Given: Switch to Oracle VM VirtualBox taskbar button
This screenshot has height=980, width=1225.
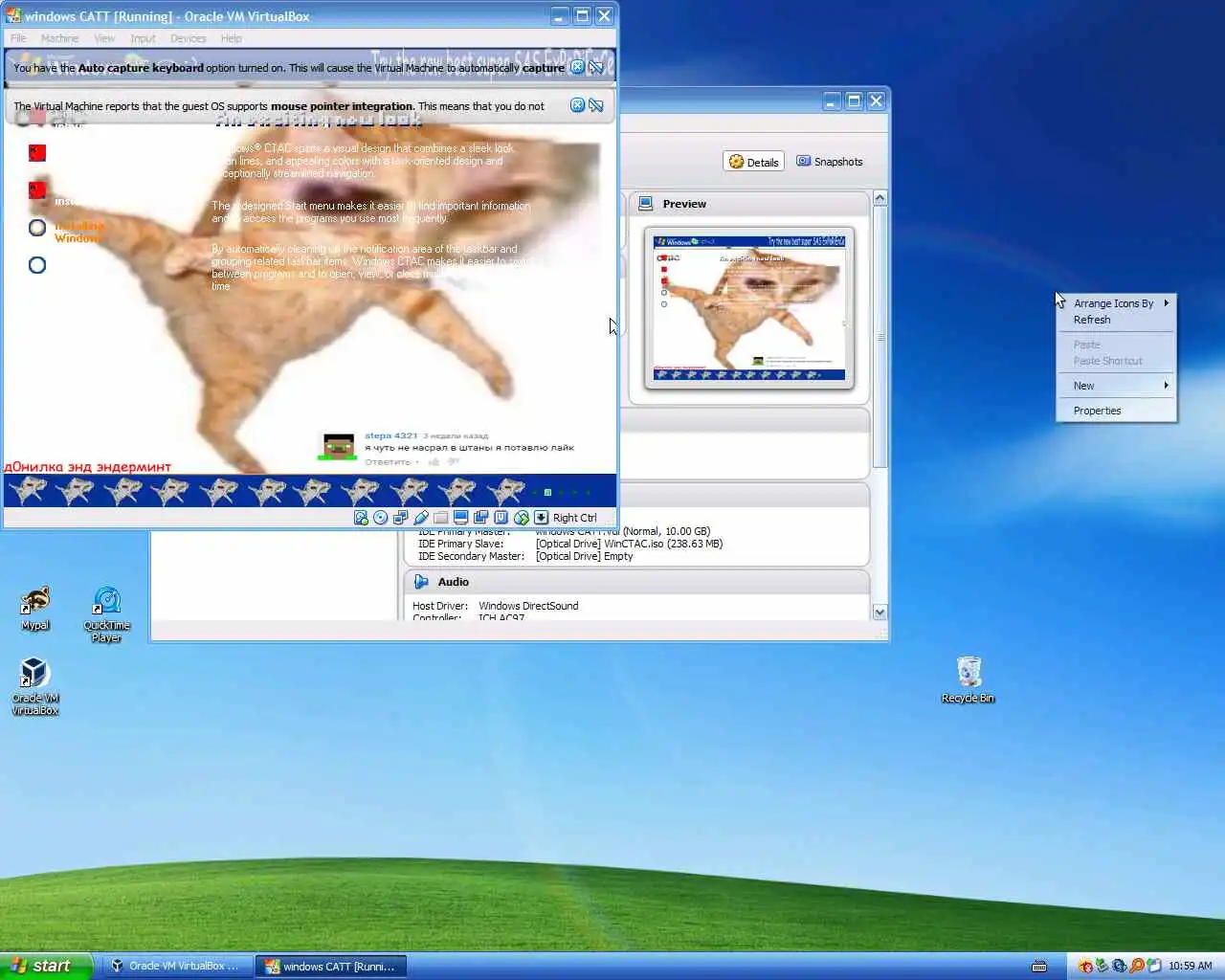Looking at the screenshot, I should pyautogui.click(x=177, y=966).
